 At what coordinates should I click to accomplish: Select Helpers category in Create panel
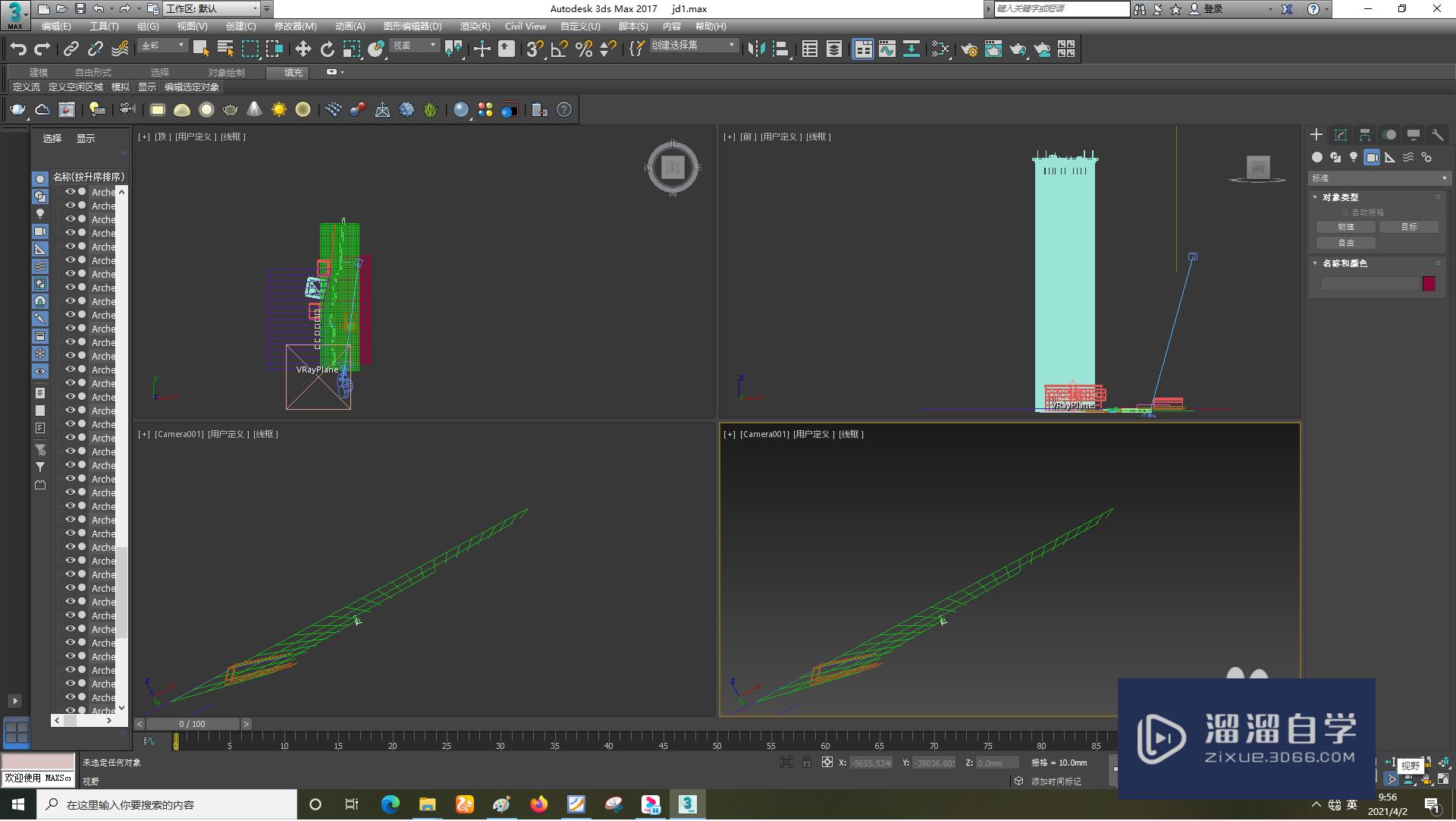[x=1390, y=157]
